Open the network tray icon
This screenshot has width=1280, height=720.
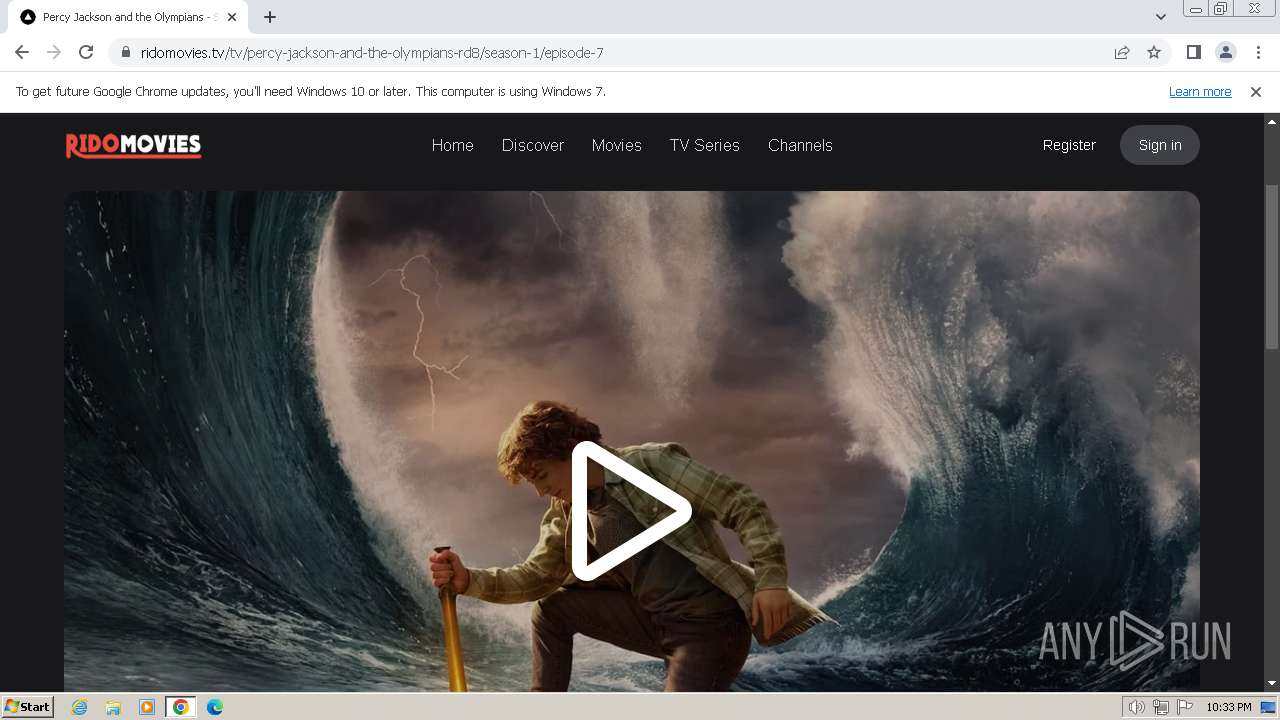[x=1161, y=707]
